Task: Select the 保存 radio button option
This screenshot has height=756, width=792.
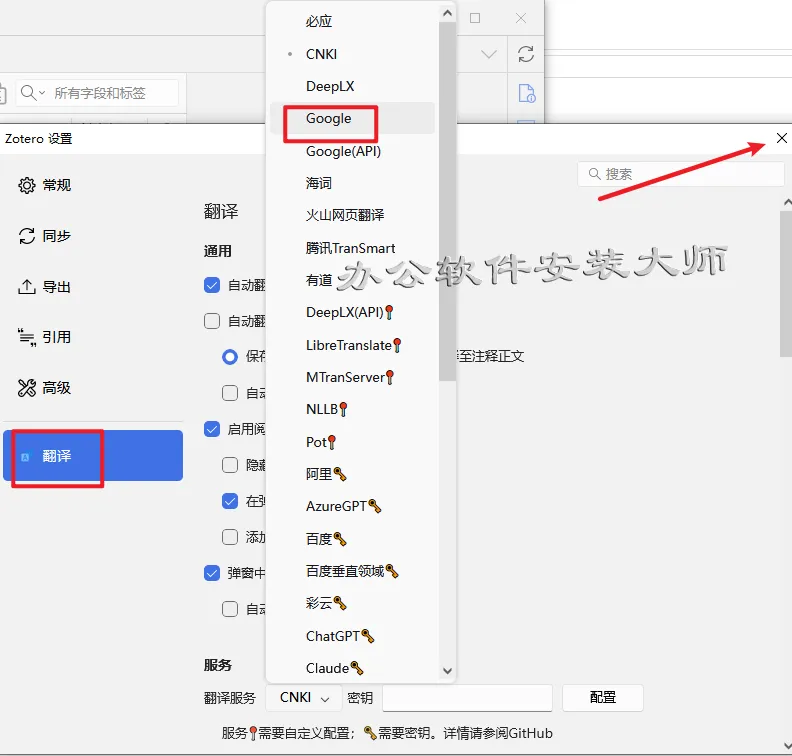Action: pos(230,357)
